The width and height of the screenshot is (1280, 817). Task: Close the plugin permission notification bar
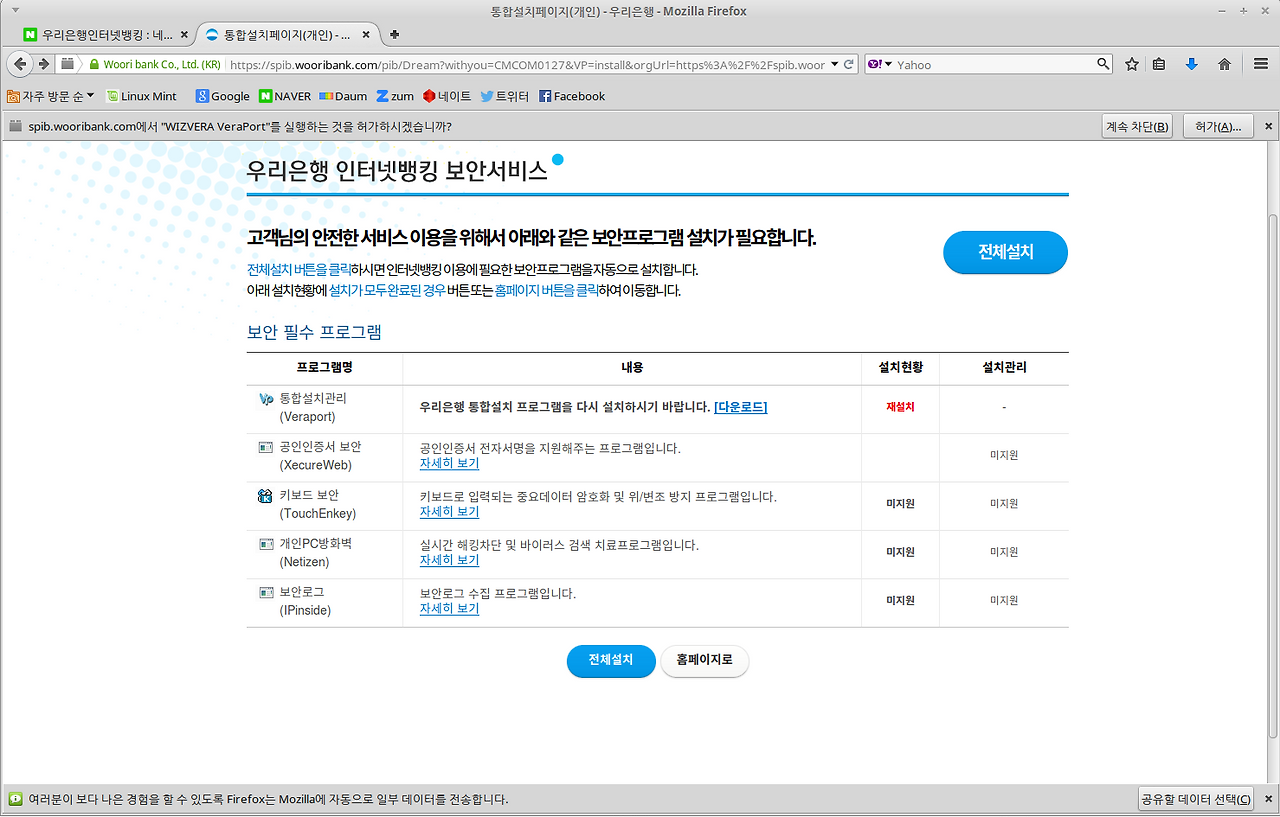(1268, 127)
